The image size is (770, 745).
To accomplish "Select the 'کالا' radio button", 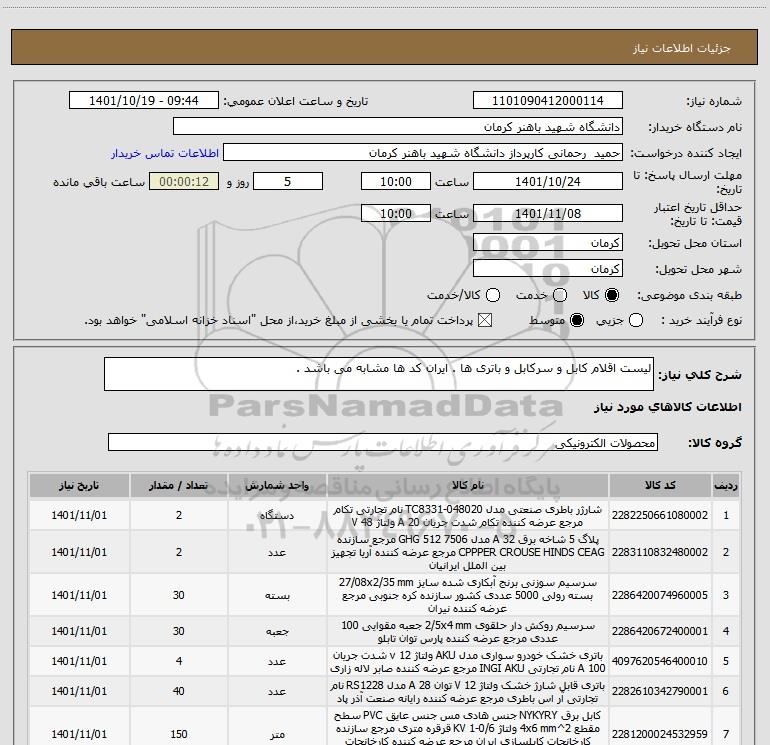I will coord(612,295).
